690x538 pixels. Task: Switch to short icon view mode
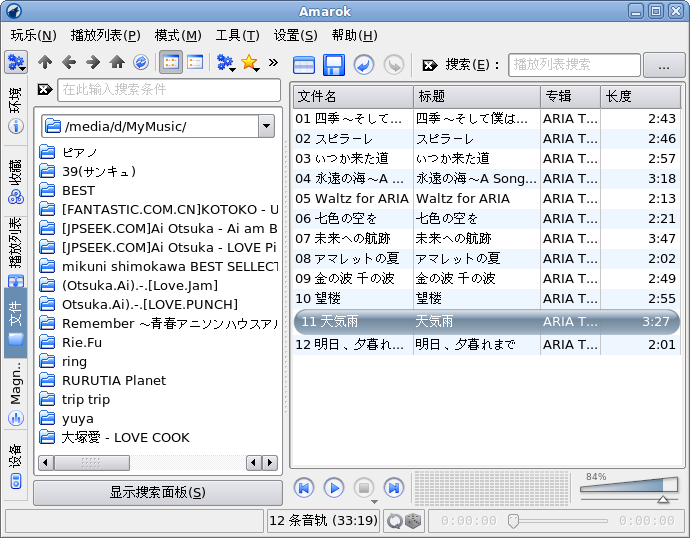171,62
